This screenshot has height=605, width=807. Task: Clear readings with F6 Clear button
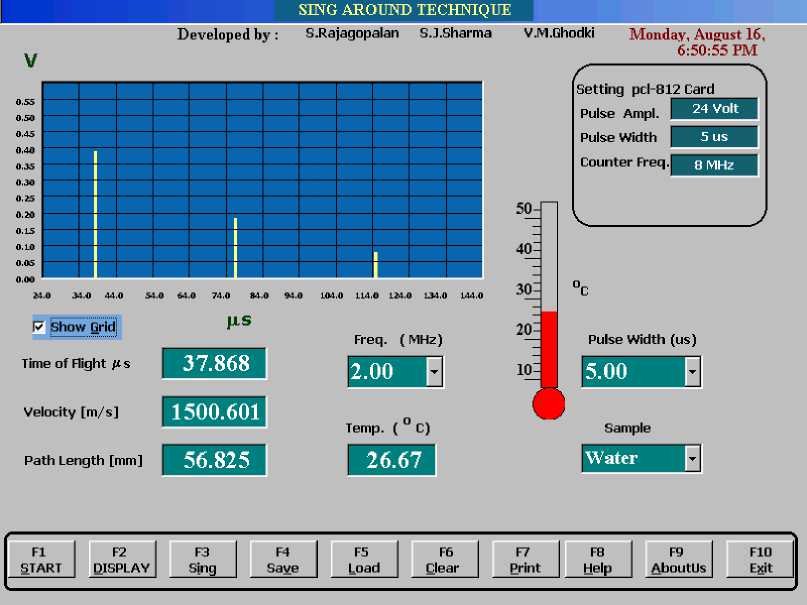coord(445,560)
